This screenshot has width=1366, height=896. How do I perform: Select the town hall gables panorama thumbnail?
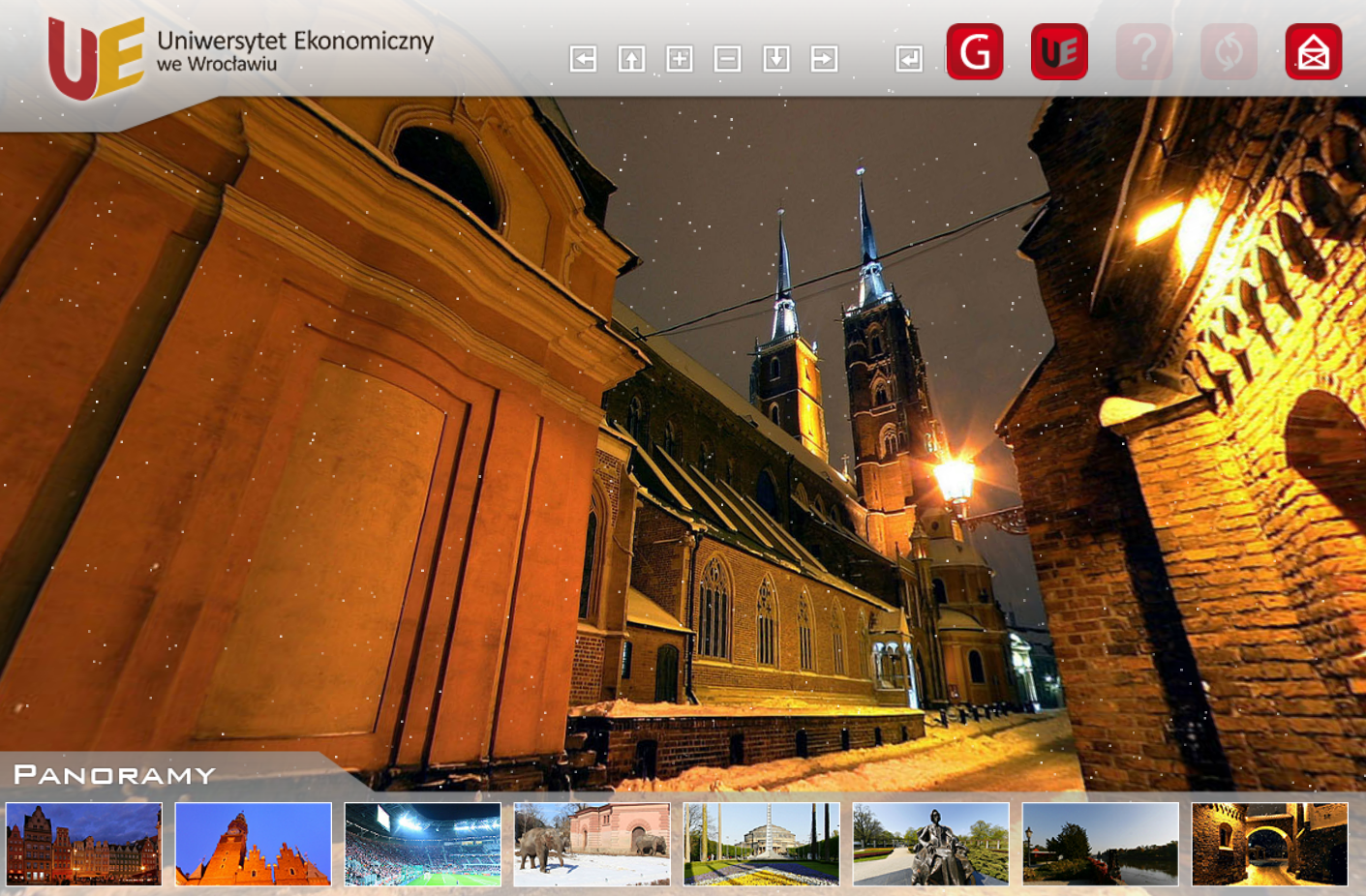pos(253,844)
